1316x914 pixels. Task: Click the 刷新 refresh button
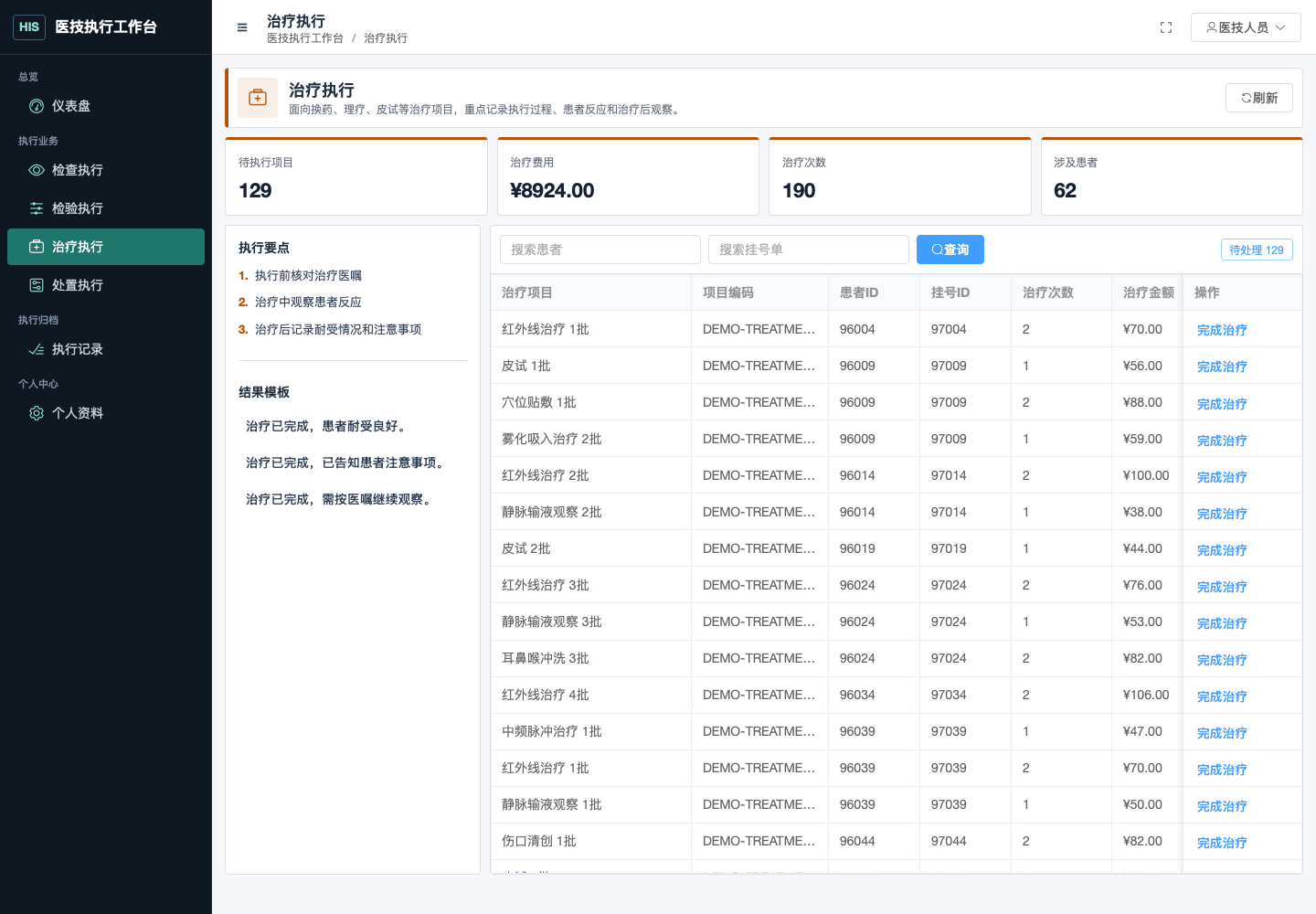click(1259, 98)
